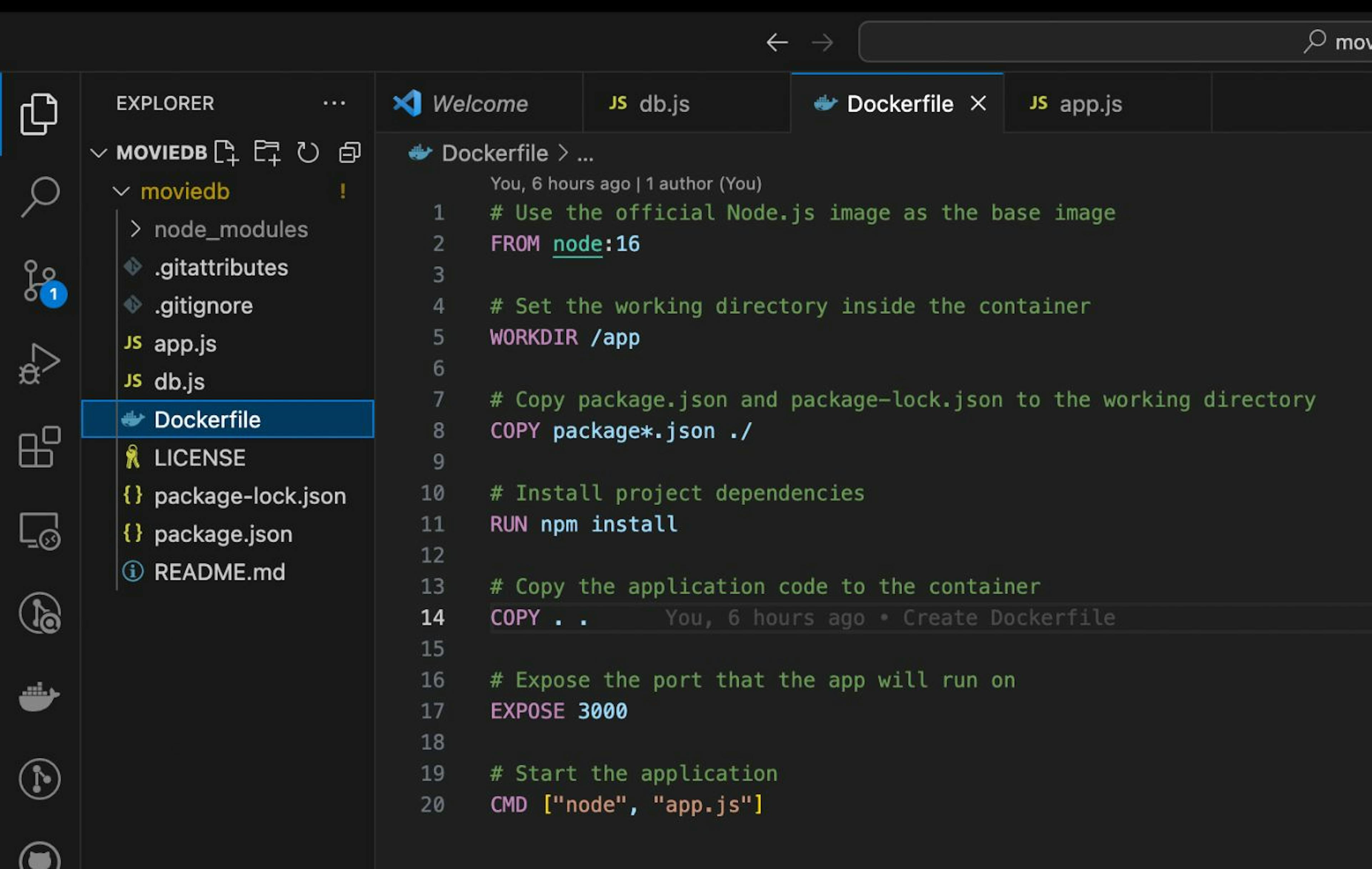Click line number 14 in the gutter
The image size is (1372, 869).
coord(432,617)
